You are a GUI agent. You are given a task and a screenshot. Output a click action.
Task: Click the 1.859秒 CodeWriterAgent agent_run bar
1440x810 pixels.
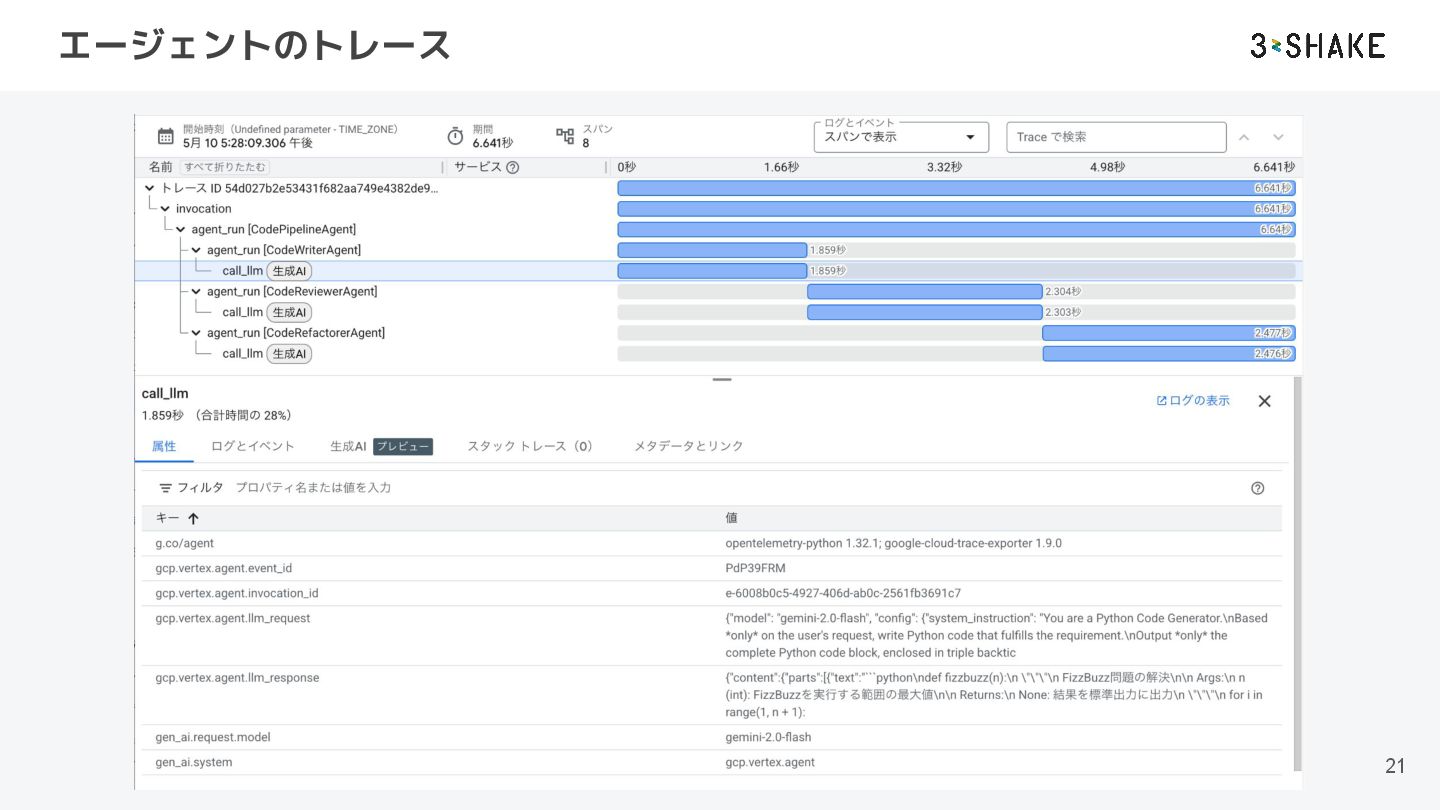click(712, 250)
